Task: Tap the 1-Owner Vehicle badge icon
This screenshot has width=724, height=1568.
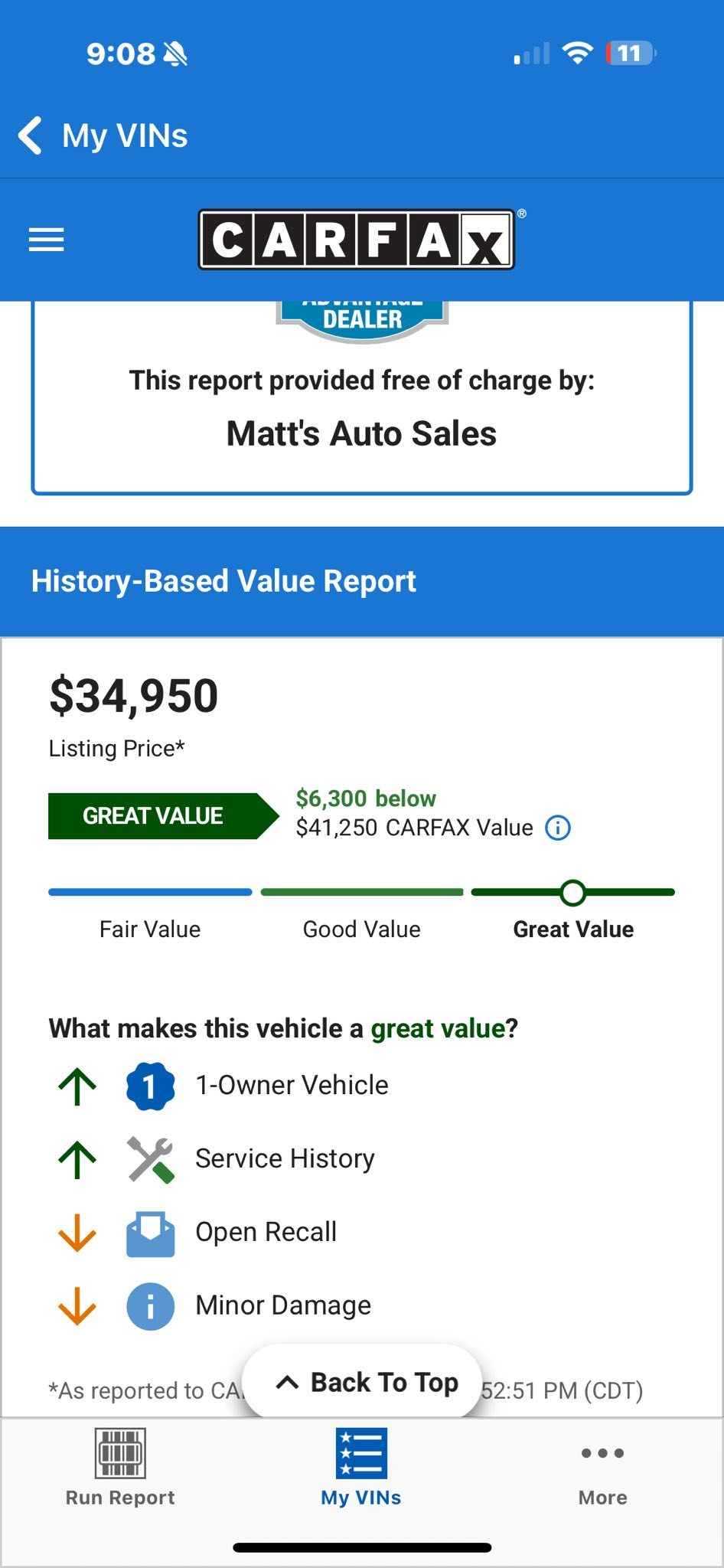Action: tap(150, 1086)
